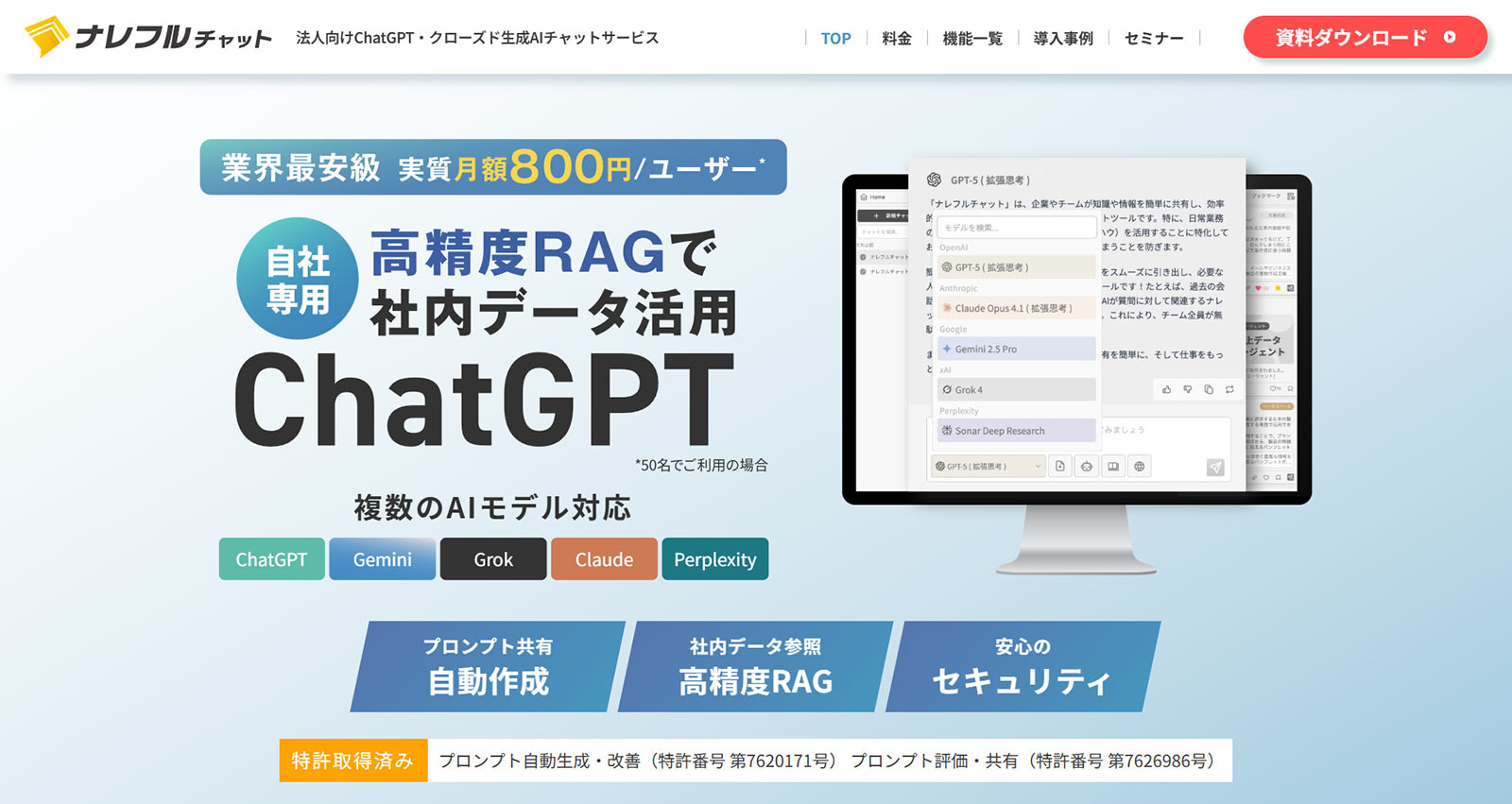The width and height of the screenshot is (1512, 804).
Task: Click the 社内データ参照 高精度RAG banner
Action: tap(755, 666)
